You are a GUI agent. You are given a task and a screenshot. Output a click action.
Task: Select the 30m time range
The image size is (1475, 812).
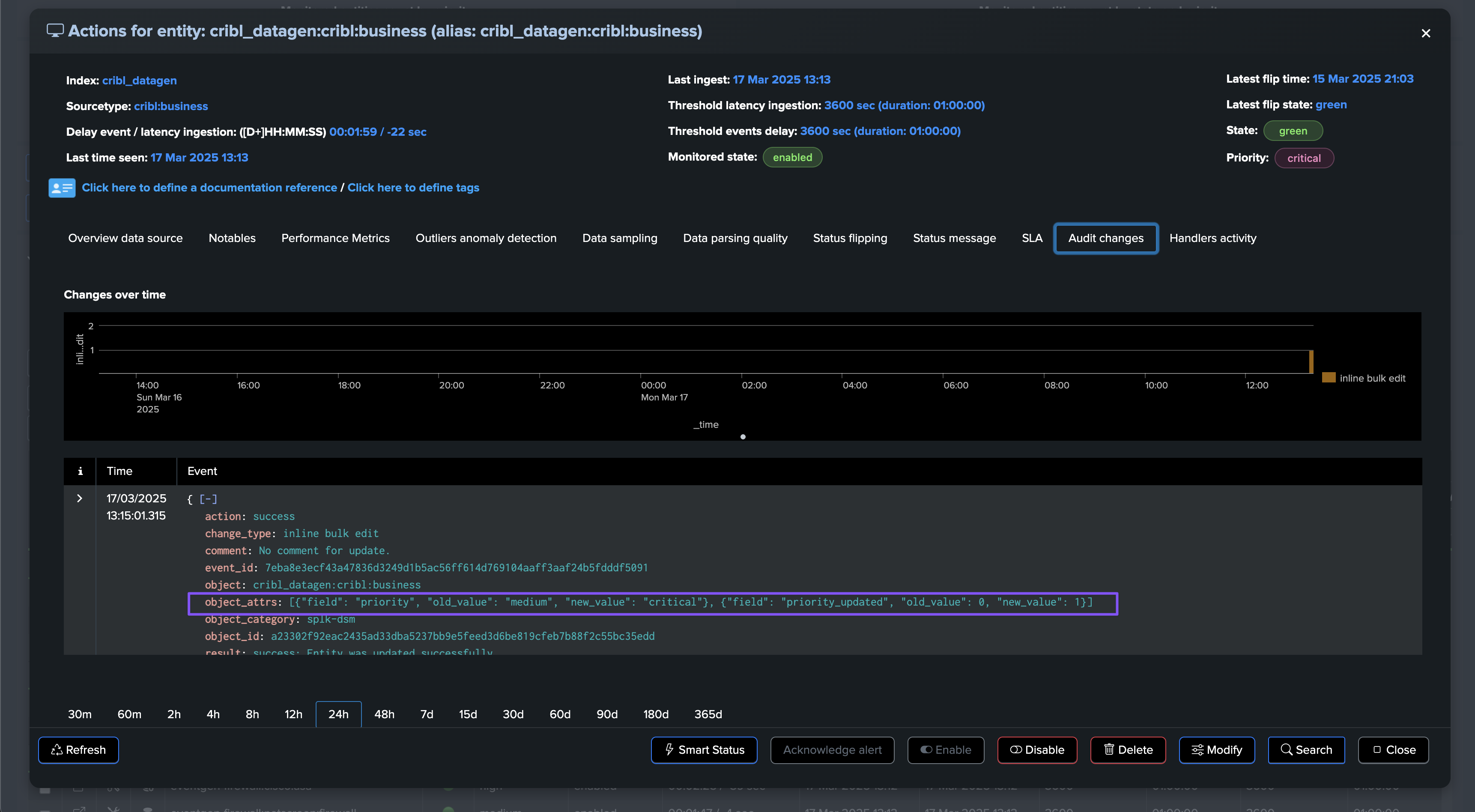[80, 714]
